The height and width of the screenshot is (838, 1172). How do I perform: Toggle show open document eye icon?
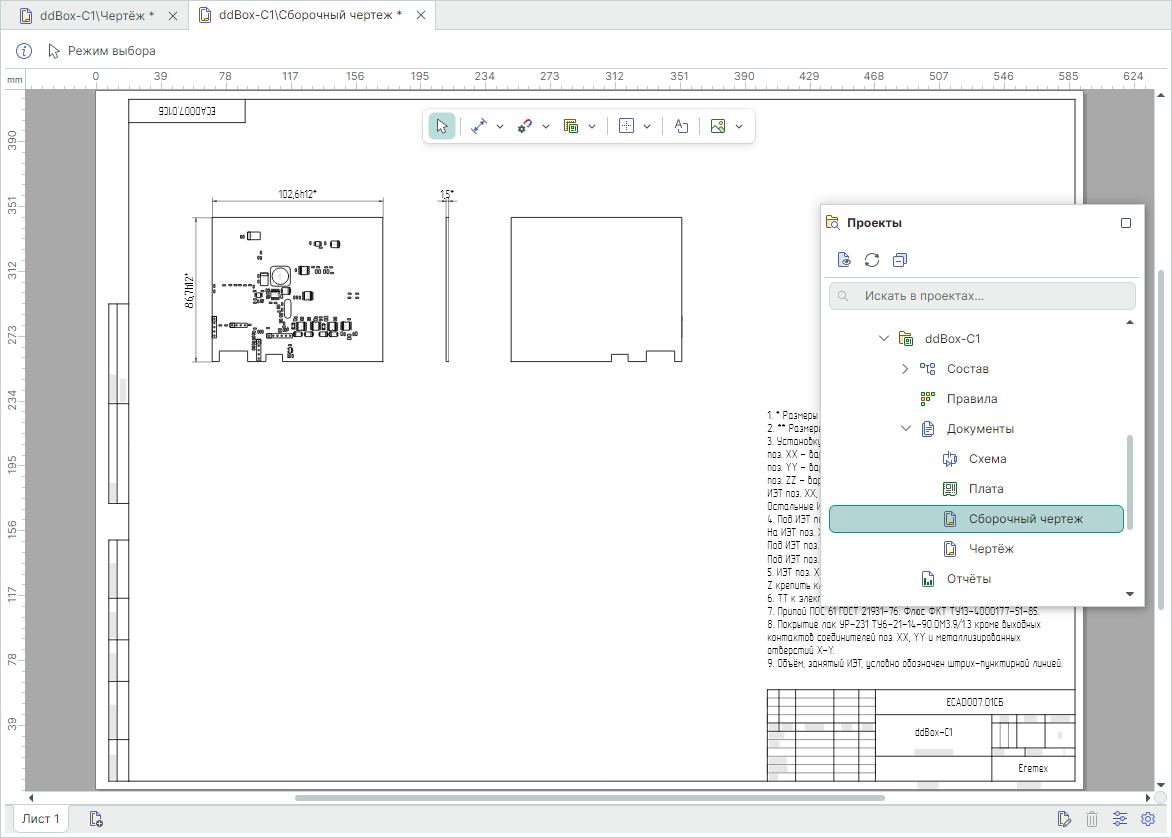point(844,260)
